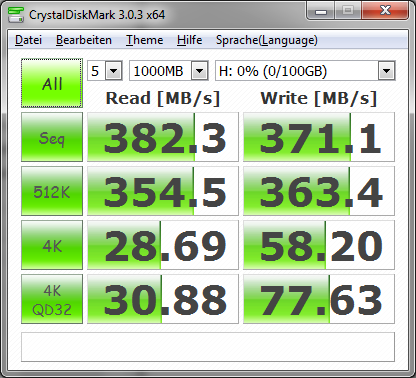Open the Bearbeiten menu
Image resolution: width=416 pixels, height=378 pixels.
[x=84, y=40]
